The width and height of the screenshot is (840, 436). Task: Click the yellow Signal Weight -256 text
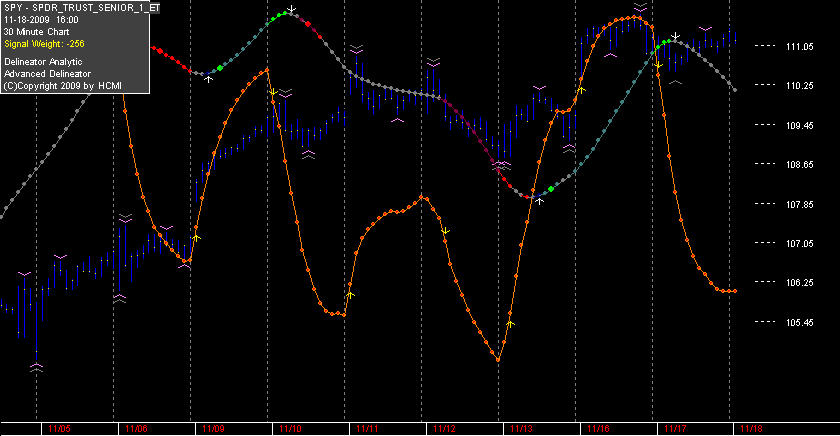tap(44, 44)
